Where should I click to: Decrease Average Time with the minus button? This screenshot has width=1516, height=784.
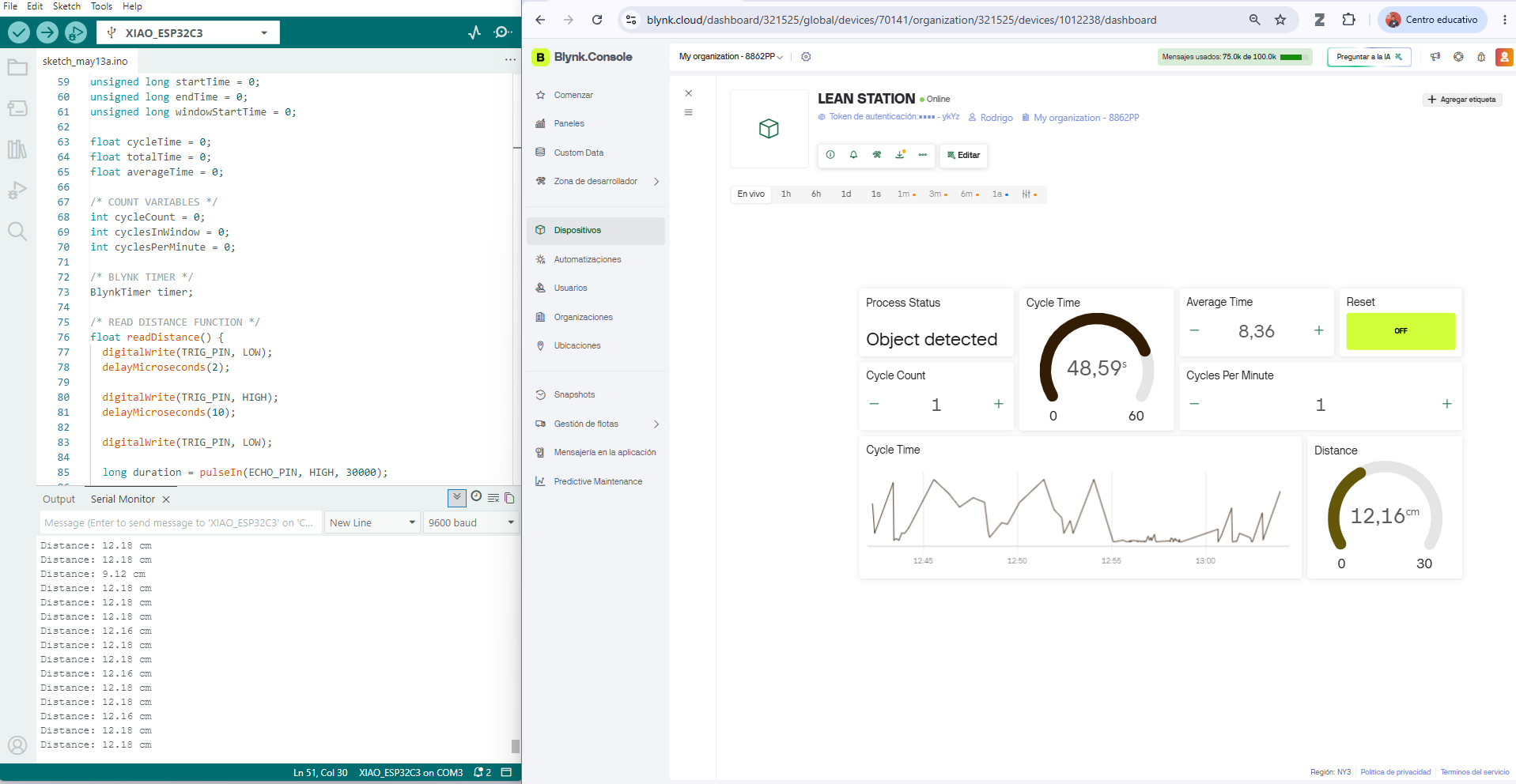[1194, 330]
